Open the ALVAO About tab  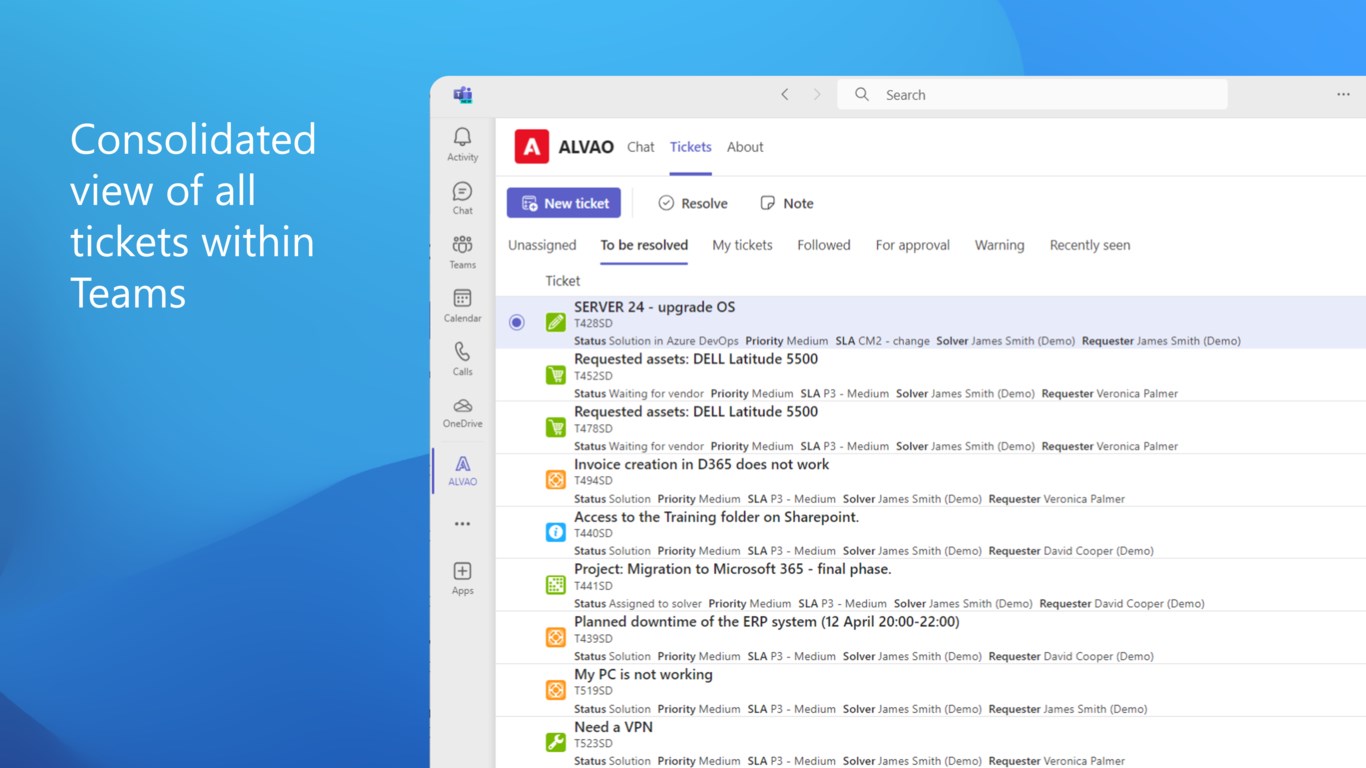click(x=745, y=147)
